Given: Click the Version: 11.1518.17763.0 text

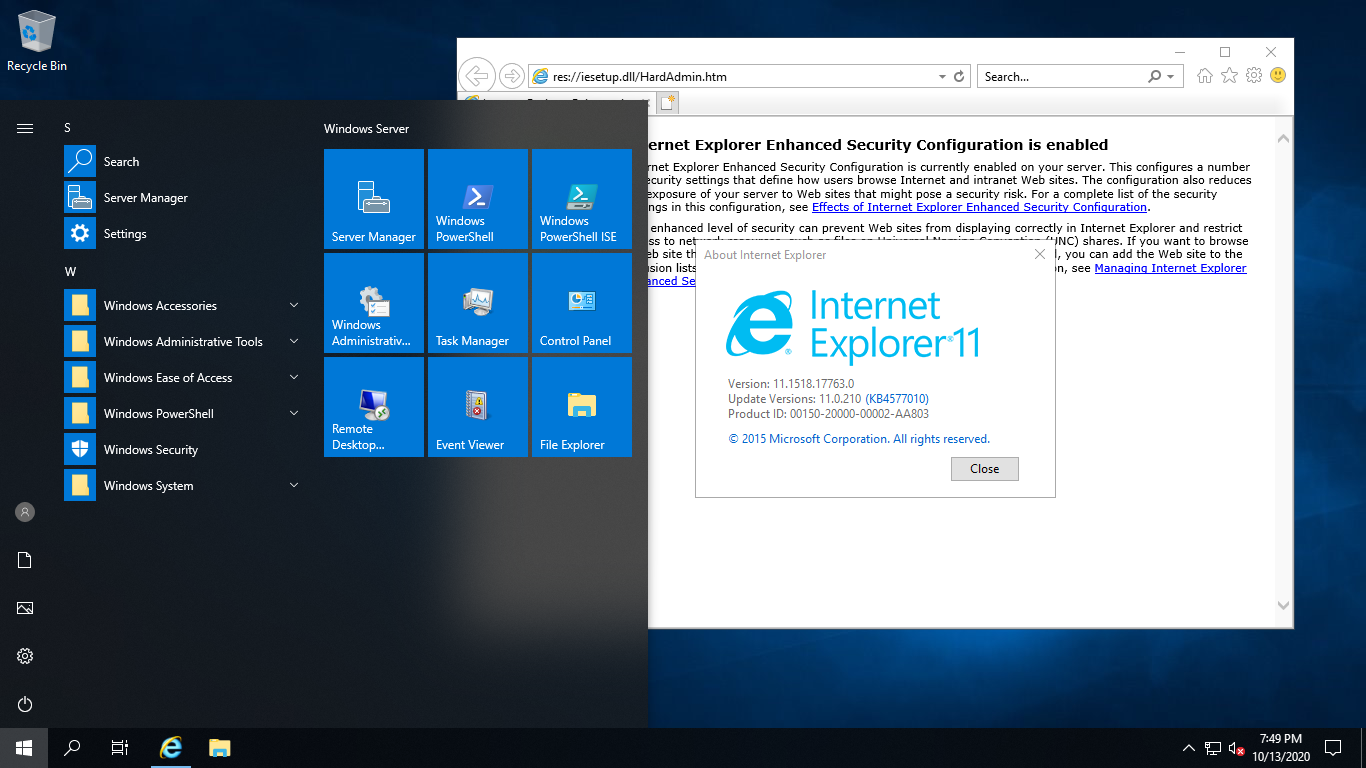Looking at the screenshot, I should [791, 384].
